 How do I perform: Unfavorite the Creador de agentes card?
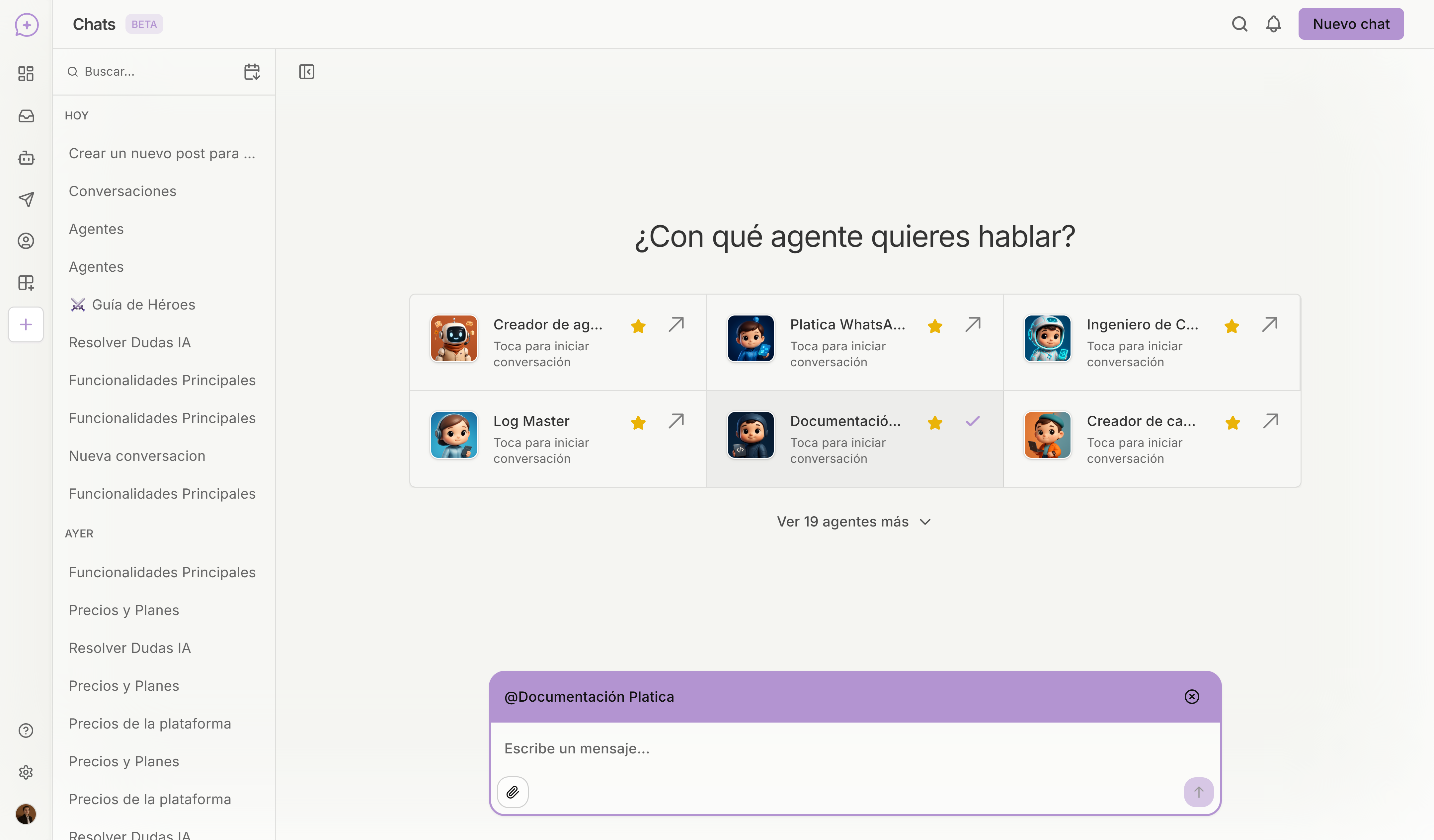638,325
